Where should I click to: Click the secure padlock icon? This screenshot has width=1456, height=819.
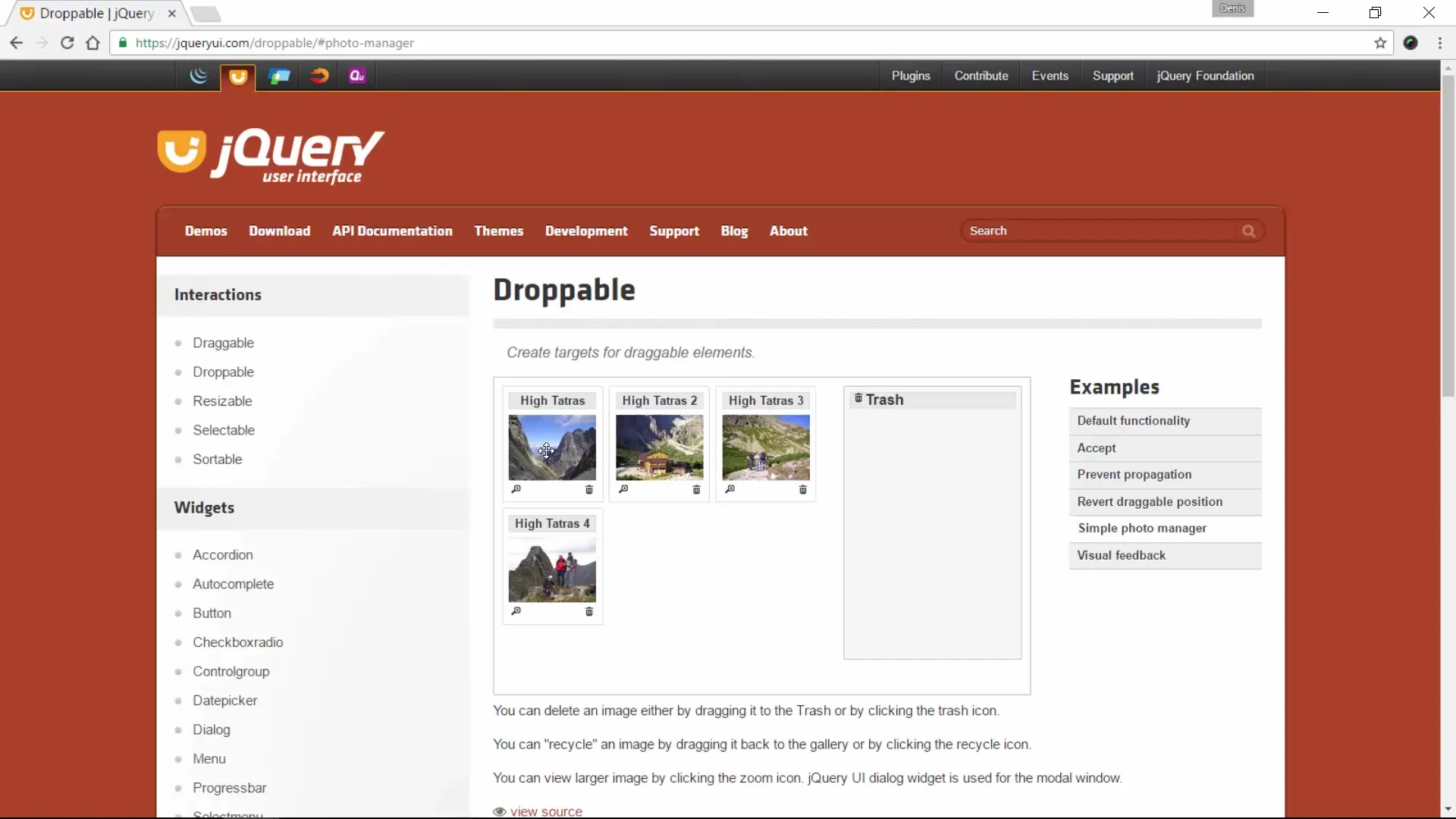click(123, 43)
